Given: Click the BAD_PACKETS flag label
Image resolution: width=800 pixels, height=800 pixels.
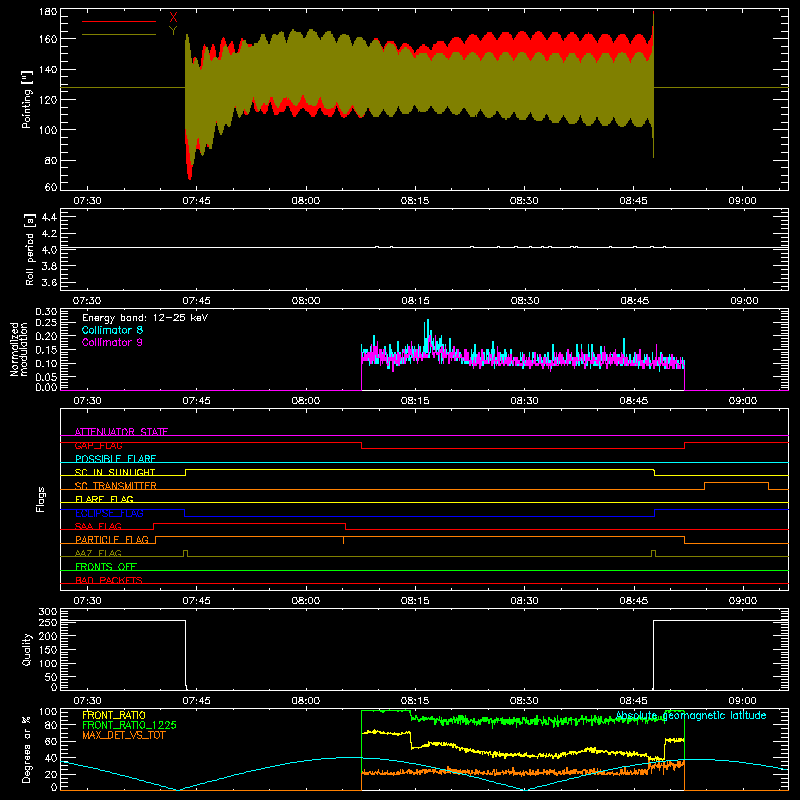Looking at the screenshot, I should [x=109, y=580].
